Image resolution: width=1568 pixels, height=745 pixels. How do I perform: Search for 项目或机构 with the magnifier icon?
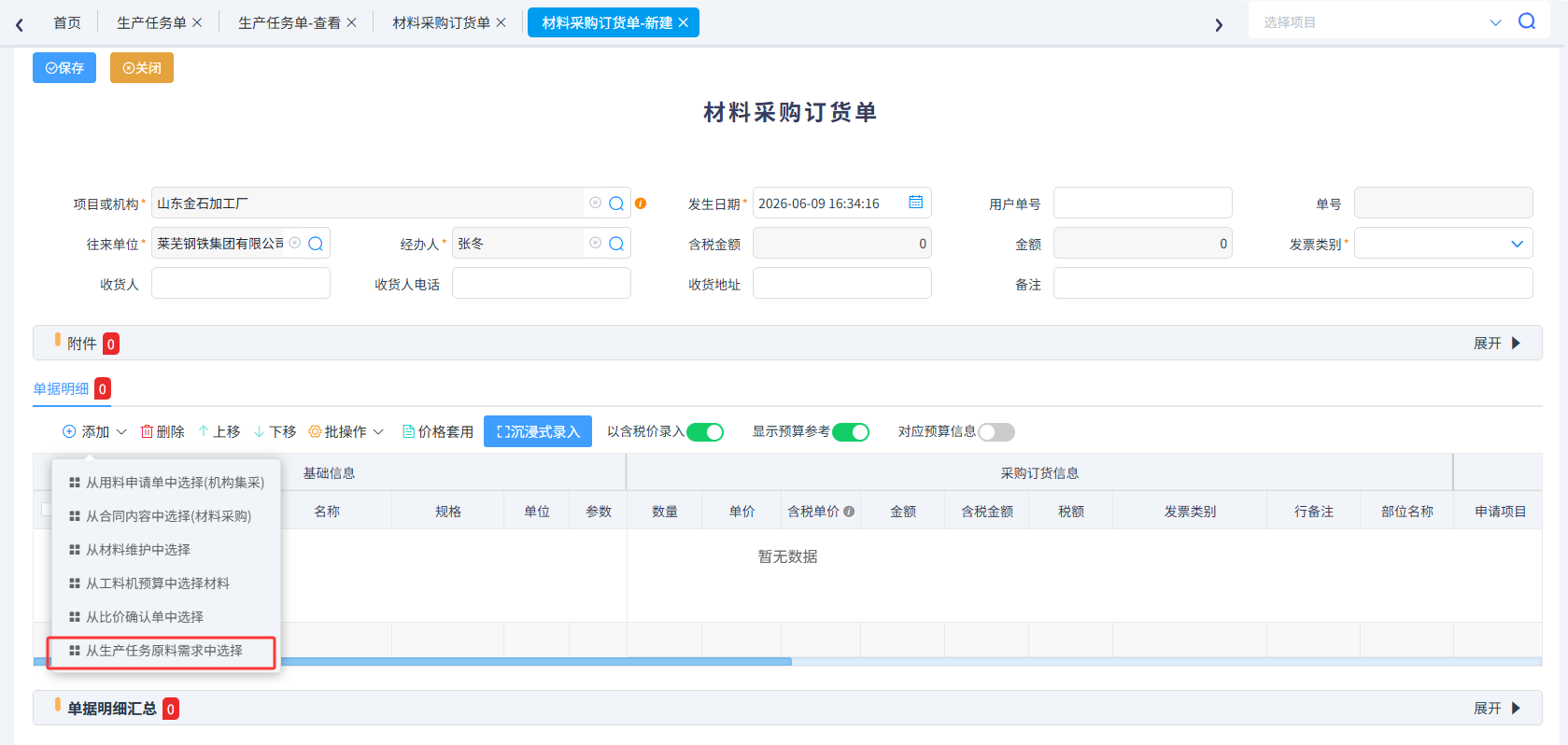pyautogui.click(x=616, y=204)
